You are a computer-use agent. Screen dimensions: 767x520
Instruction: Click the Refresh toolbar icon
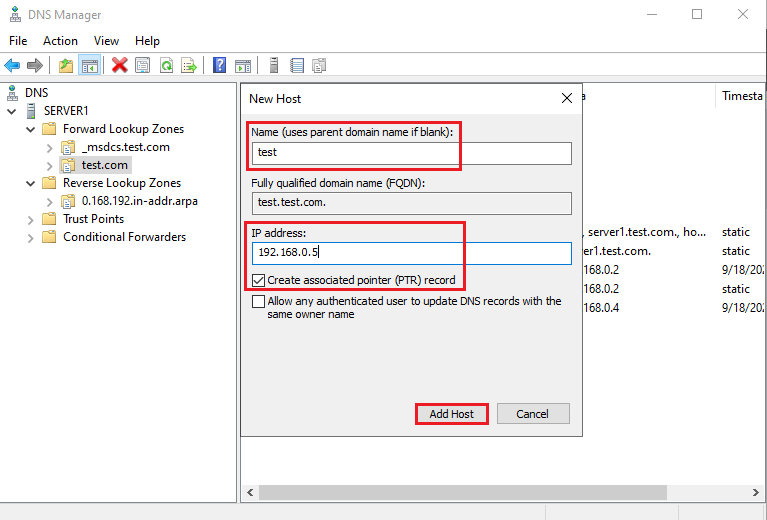coord(165,66)
